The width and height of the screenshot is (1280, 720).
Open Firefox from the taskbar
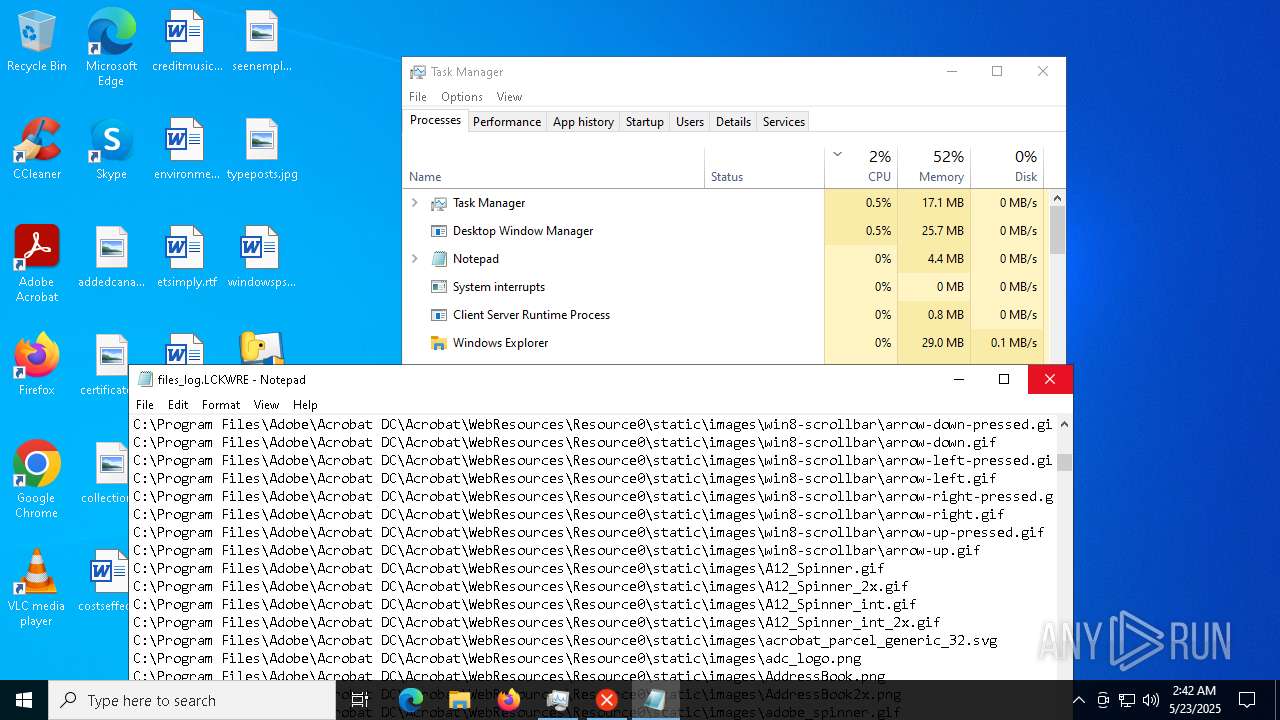[509, 700]
